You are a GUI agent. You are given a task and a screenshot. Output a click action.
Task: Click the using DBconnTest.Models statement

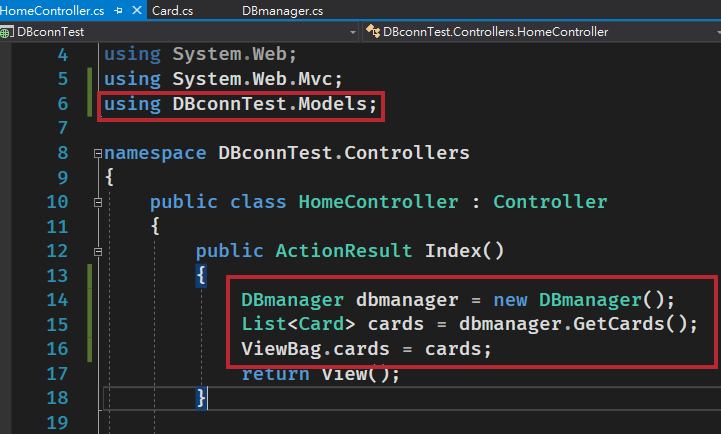(x=240, y=104)
